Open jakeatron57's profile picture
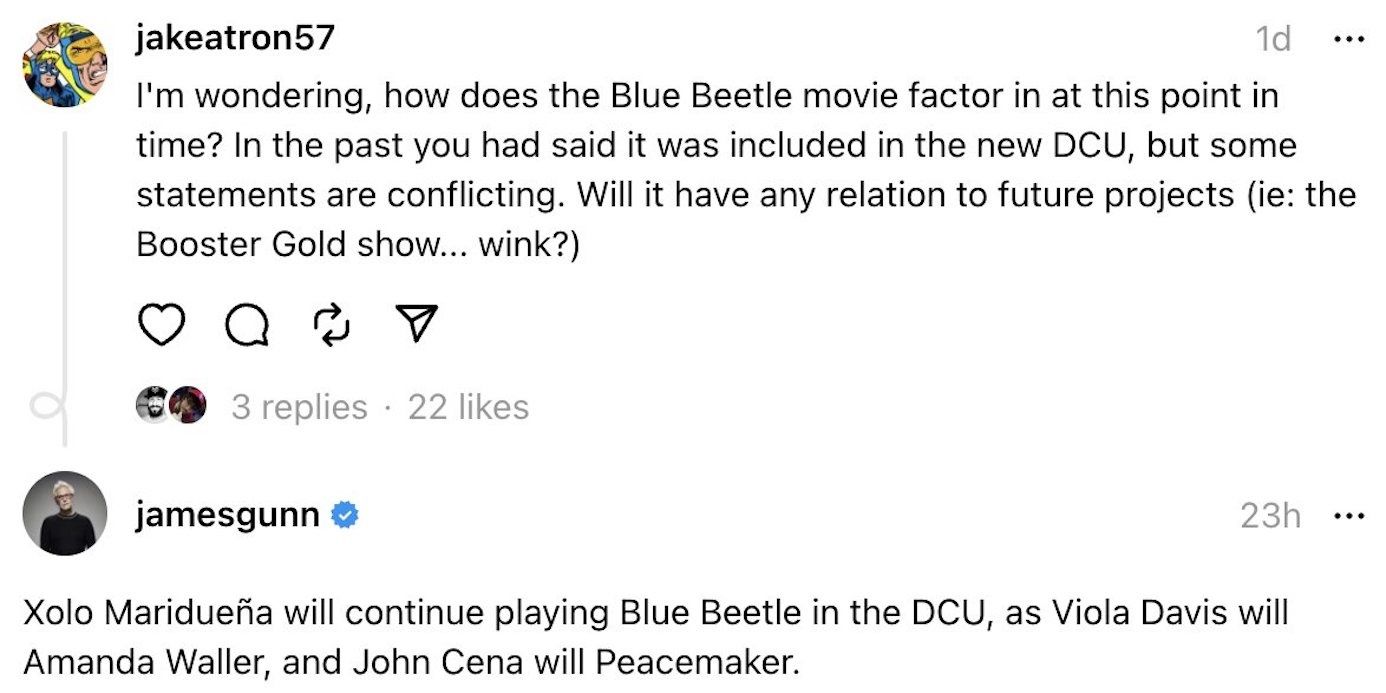This screenshot has height=693, width=1386. point(64,62)
